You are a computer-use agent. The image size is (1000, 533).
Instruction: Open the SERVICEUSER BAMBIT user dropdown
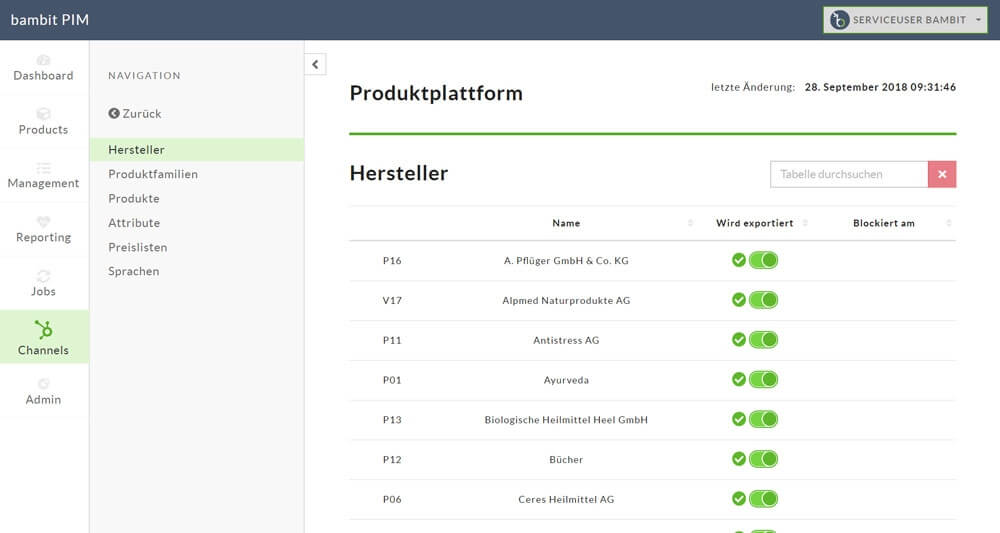905,20
